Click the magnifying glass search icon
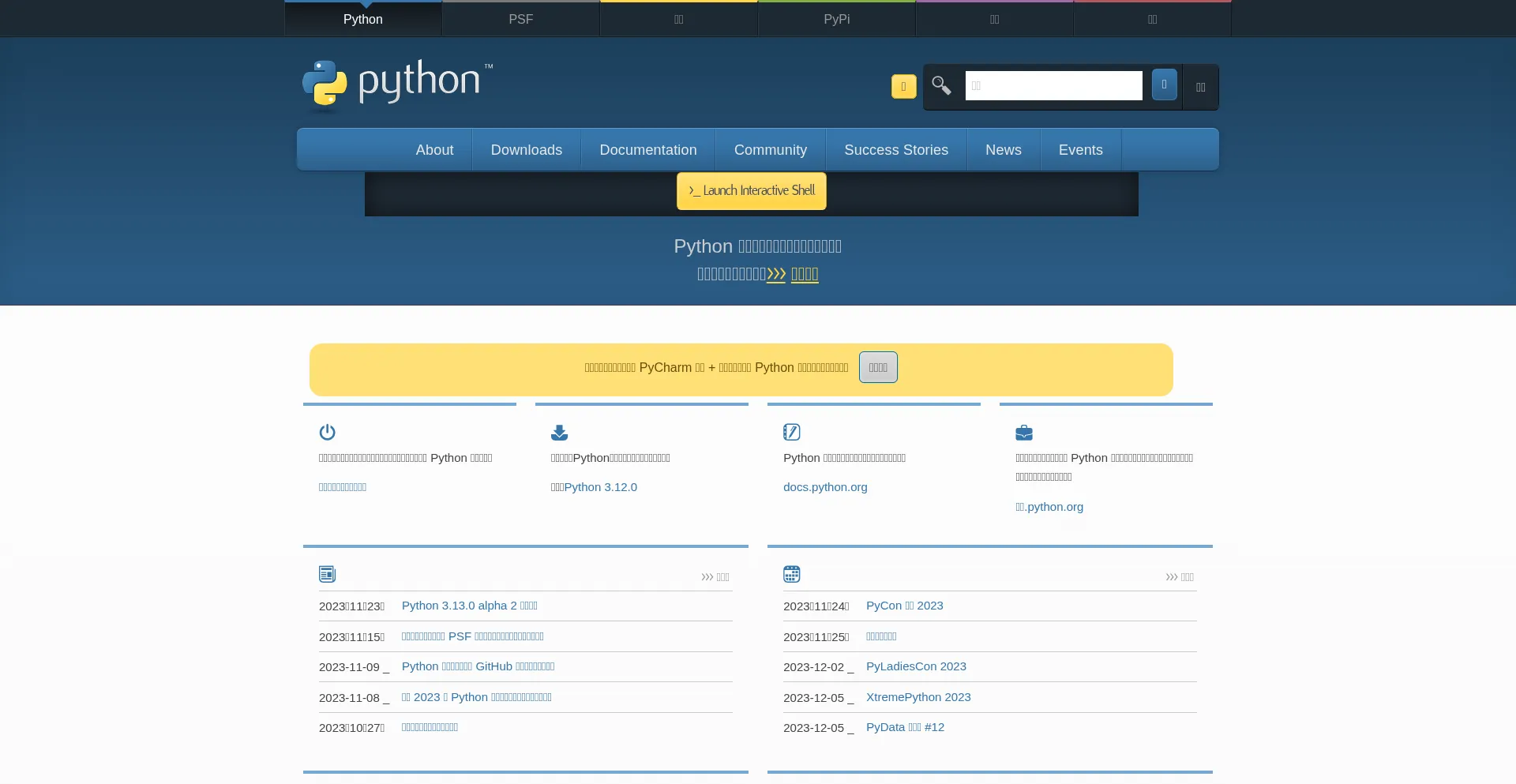 point(941,85)
